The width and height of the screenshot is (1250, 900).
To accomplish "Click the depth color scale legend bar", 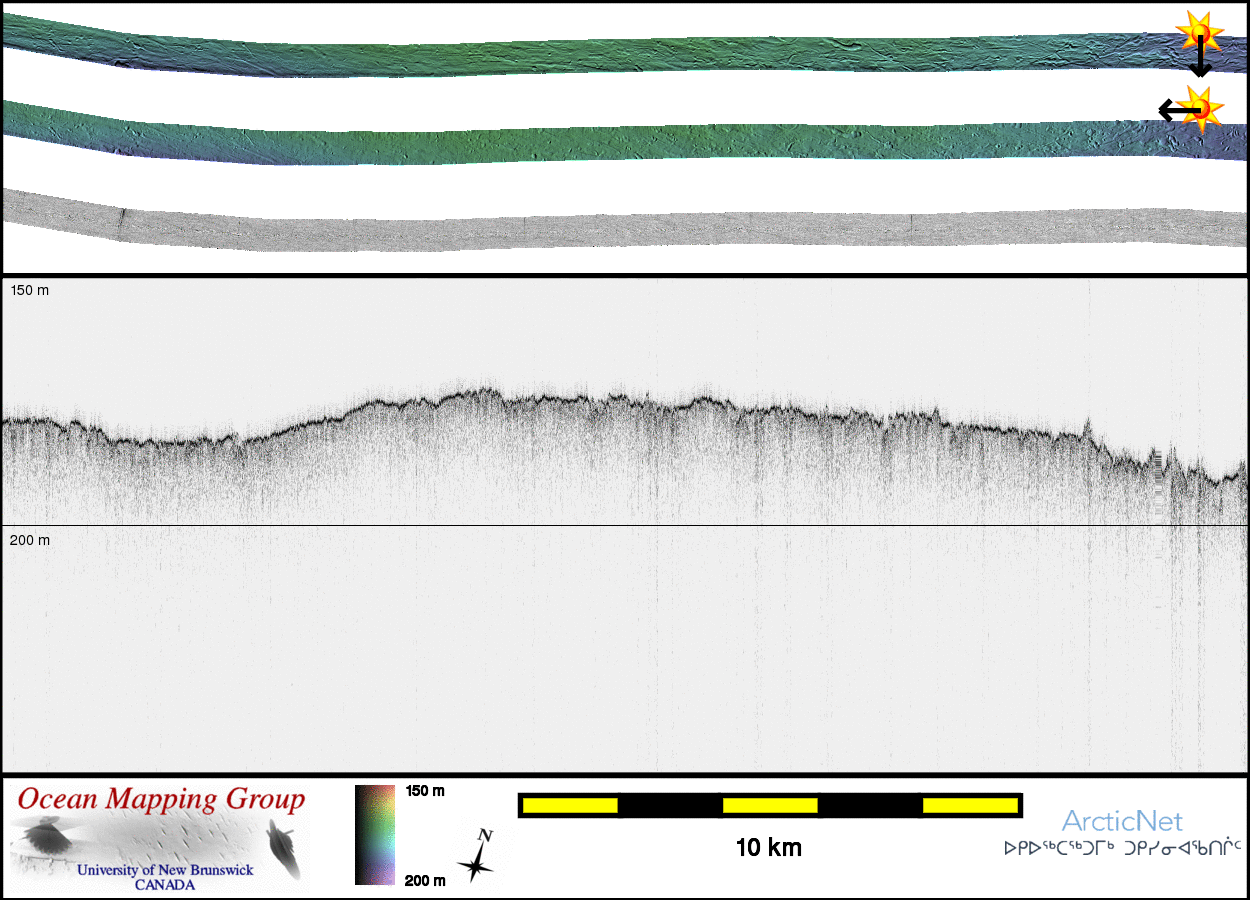I will coord(374,835).
